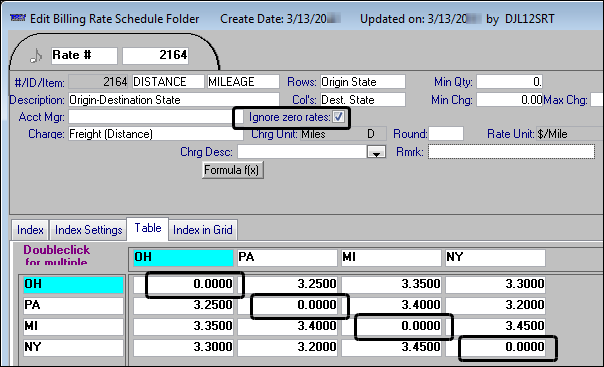This screenshot has height=367, width=604.
Task: Click the PA row OH column cell 3.2500
Action: tap(183, 305)
